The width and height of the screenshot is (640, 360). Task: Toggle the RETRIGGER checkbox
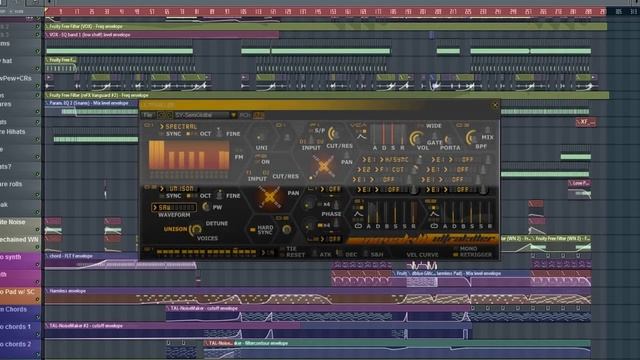pyautogui.click(x=472, y=255)
